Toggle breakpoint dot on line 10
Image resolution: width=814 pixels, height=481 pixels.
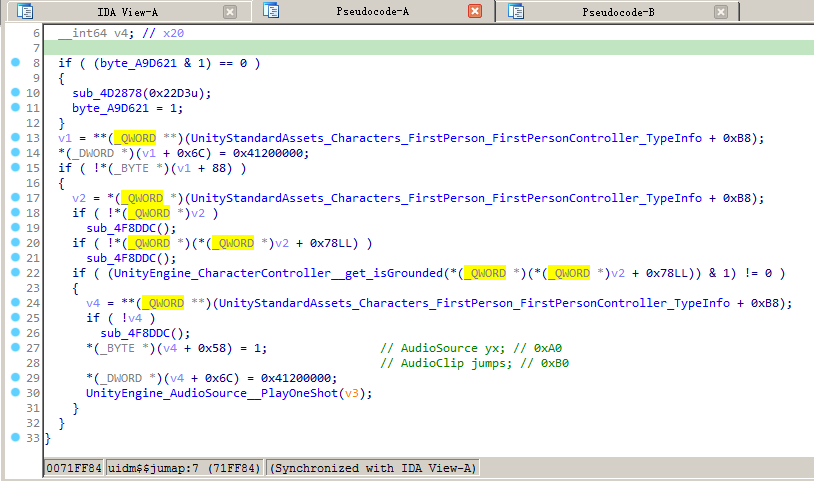16,92
